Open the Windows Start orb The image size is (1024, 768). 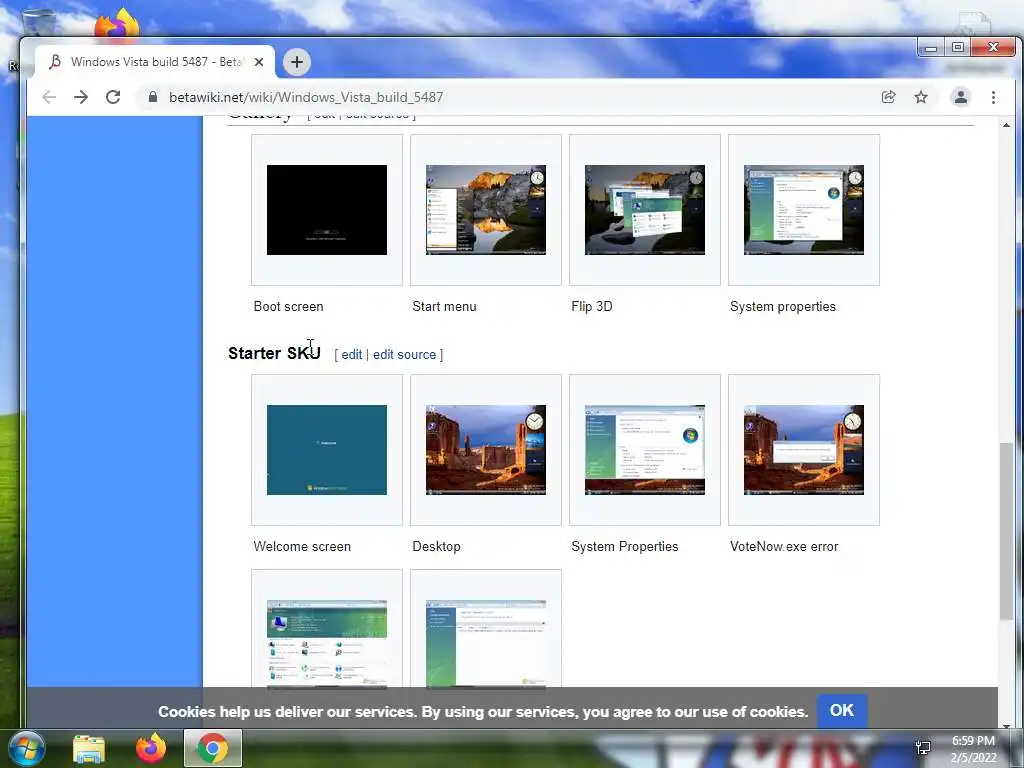click(26, 748)
